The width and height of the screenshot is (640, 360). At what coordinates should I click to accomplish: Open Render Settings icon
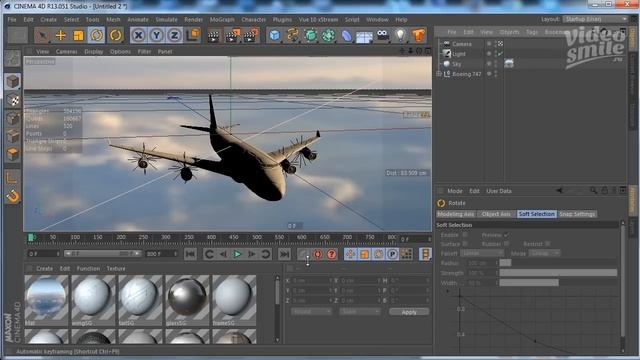tap(251, 36)
